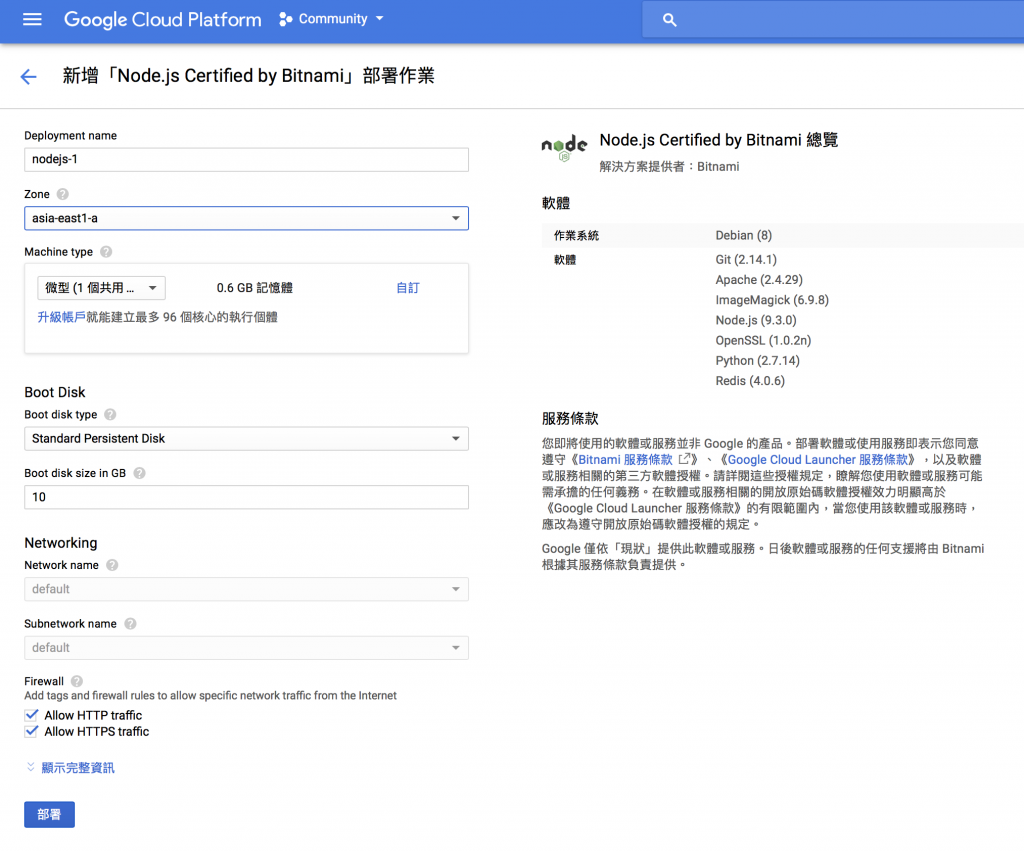Viewport: 1024px width, 851px height.
Task: Open the Network name default dropdown
Action: point(246,589)
